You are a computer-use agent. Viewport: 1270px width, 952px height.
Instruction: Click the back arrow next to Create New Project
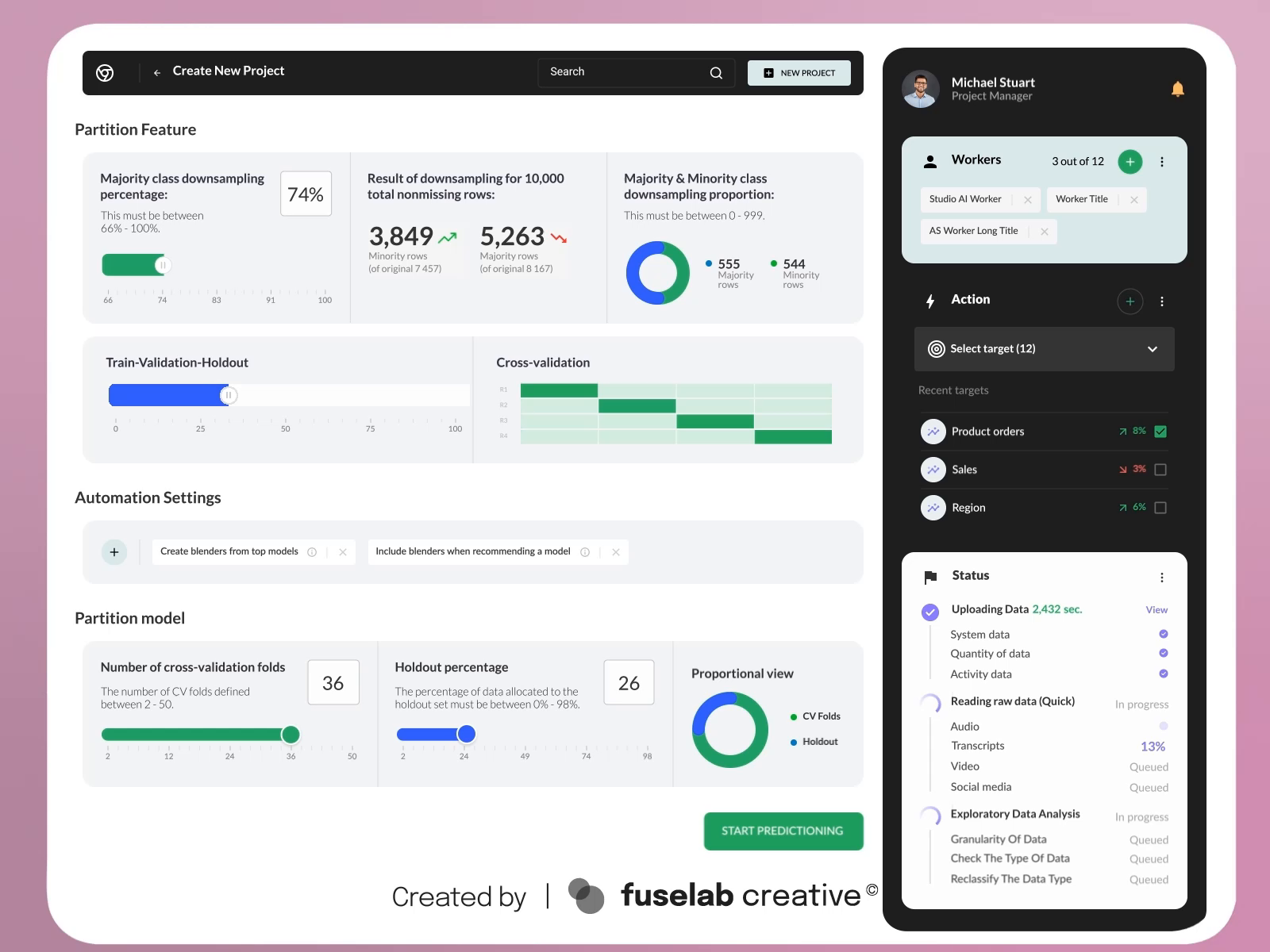pyautogui.click(x=156, y=71)
